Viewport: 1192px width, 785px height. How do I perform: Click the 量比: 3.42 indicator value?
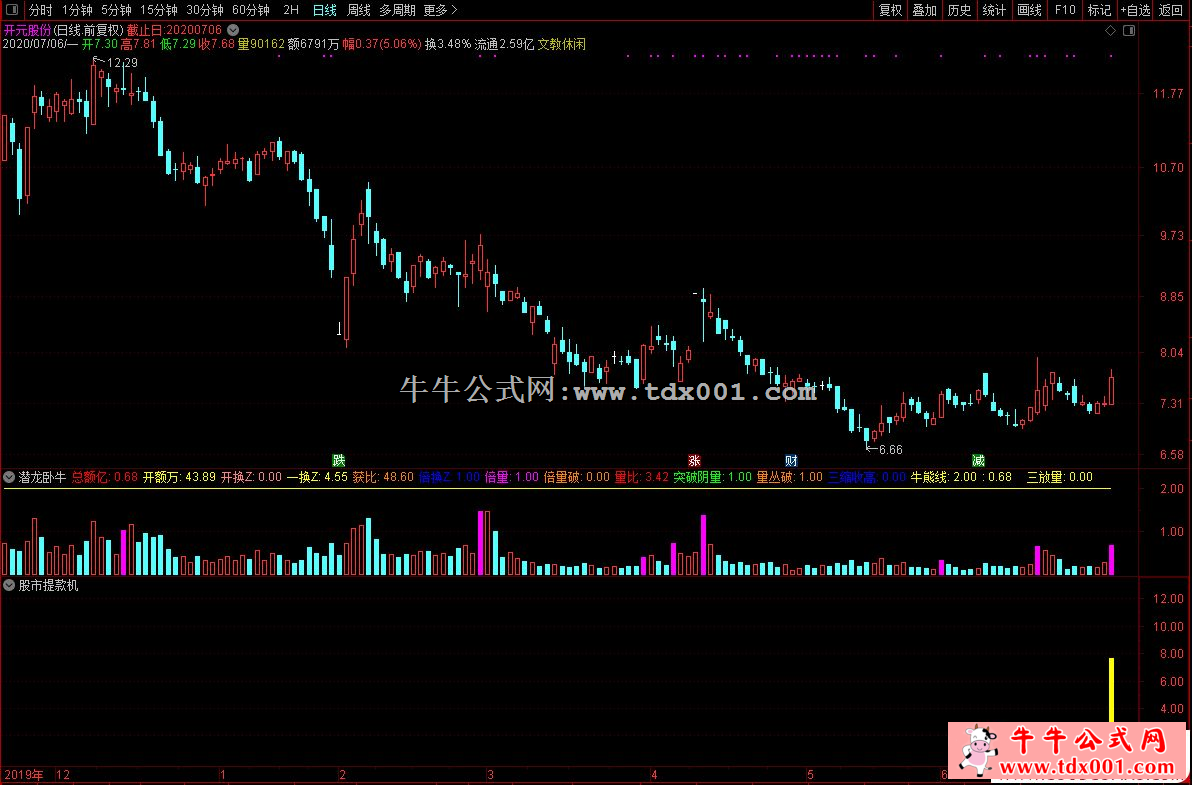coord(642,477)
